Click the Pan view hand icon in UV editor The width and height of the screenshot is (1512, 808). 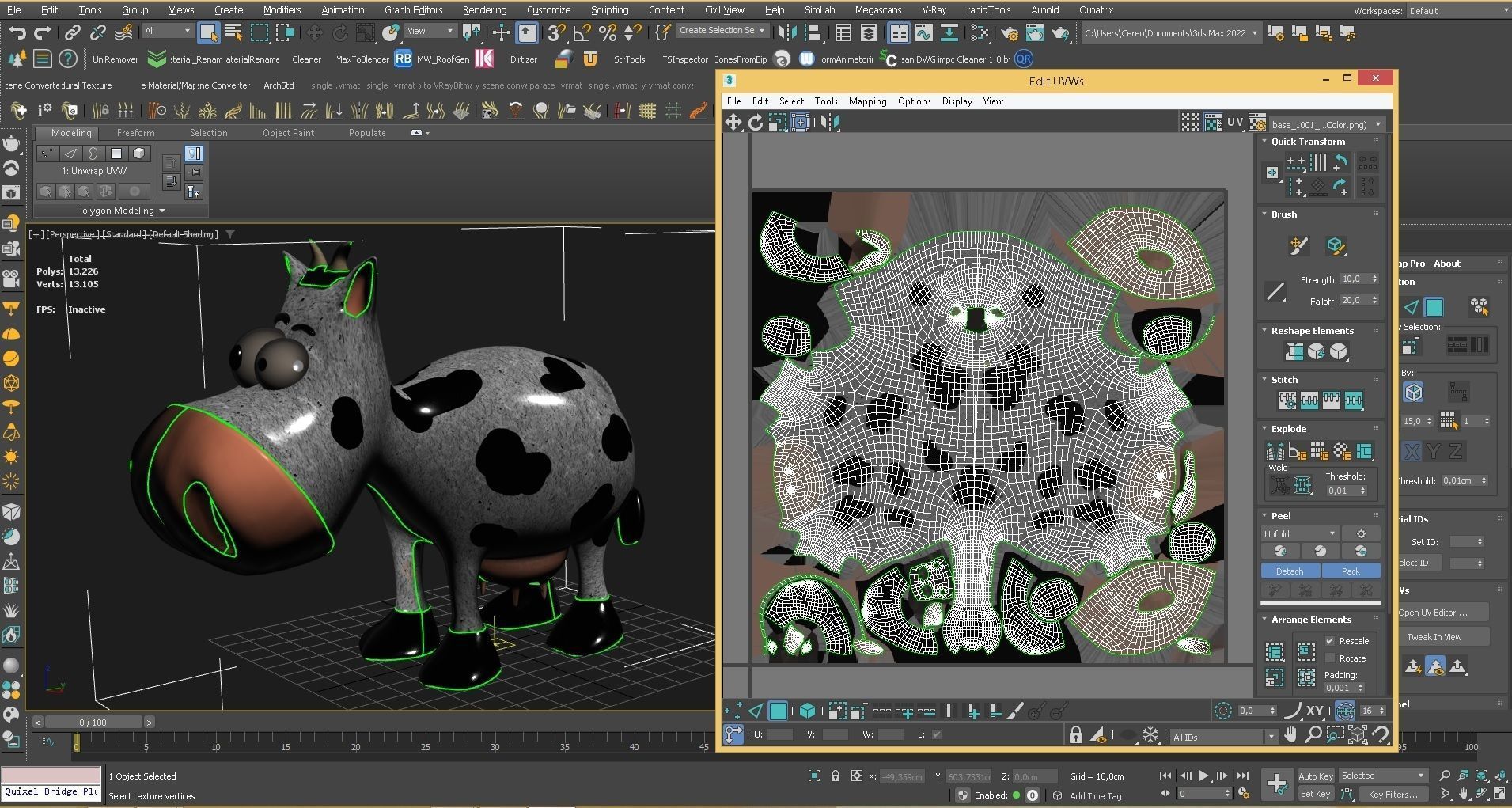point(1290,735)
